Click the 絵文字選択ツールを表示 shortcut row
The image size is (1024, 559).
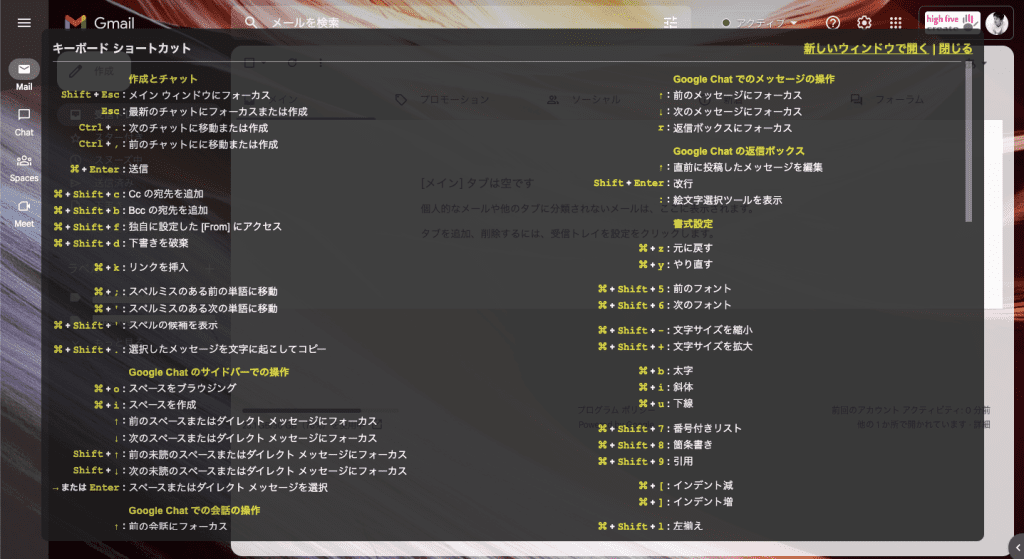[720, 200]
